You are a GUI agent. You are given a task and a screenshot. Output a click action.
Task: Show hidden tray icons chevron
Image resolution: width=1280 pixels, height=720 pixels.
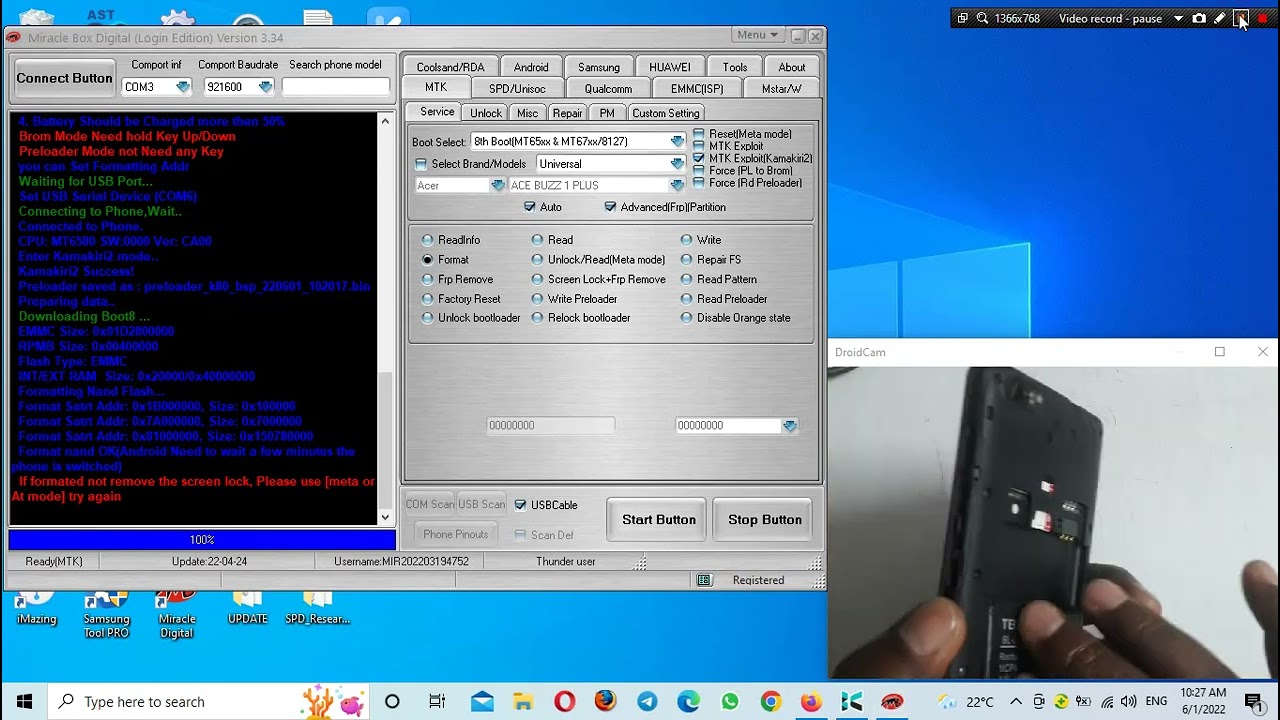tap(1016, 701)
